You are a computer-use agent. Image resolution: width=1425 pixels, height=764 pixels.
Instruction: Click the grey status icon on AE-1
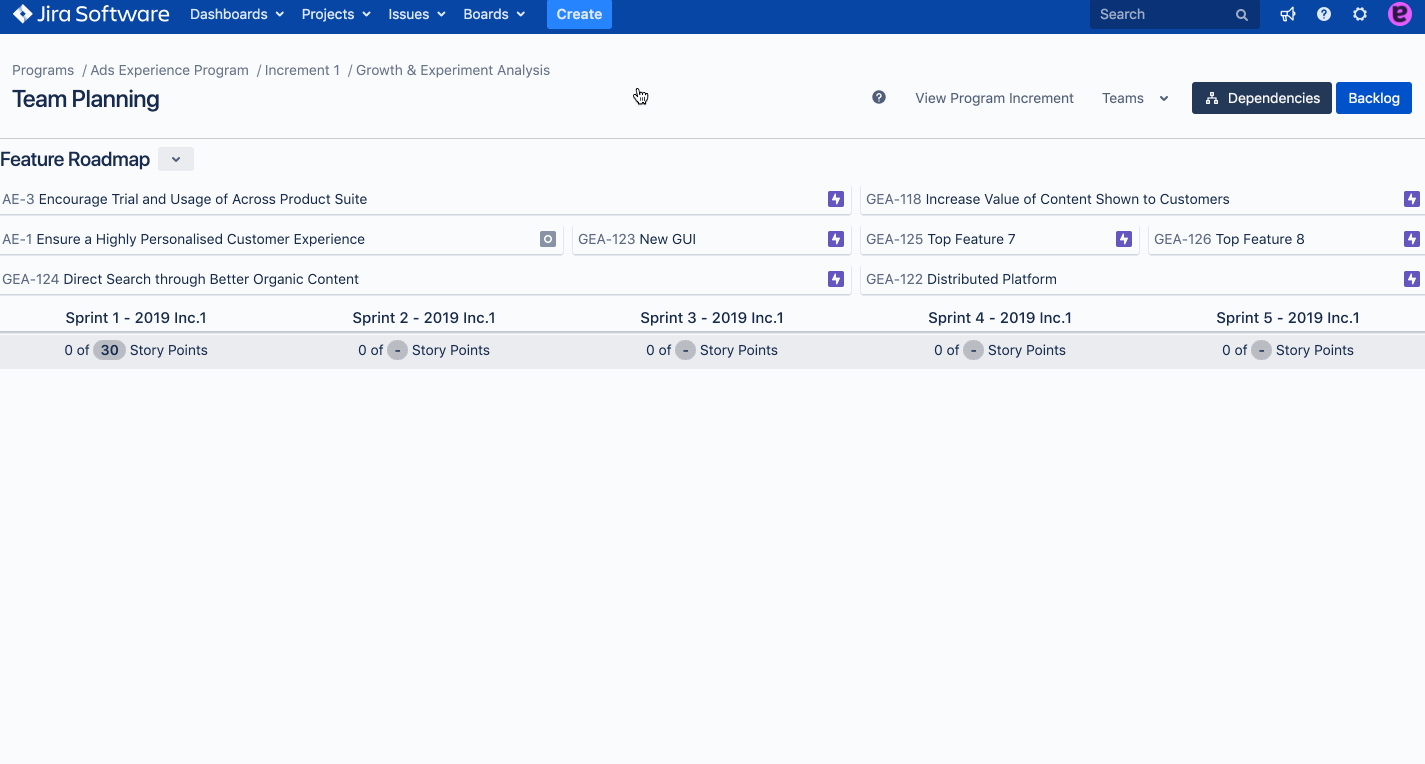pos(548,239)
